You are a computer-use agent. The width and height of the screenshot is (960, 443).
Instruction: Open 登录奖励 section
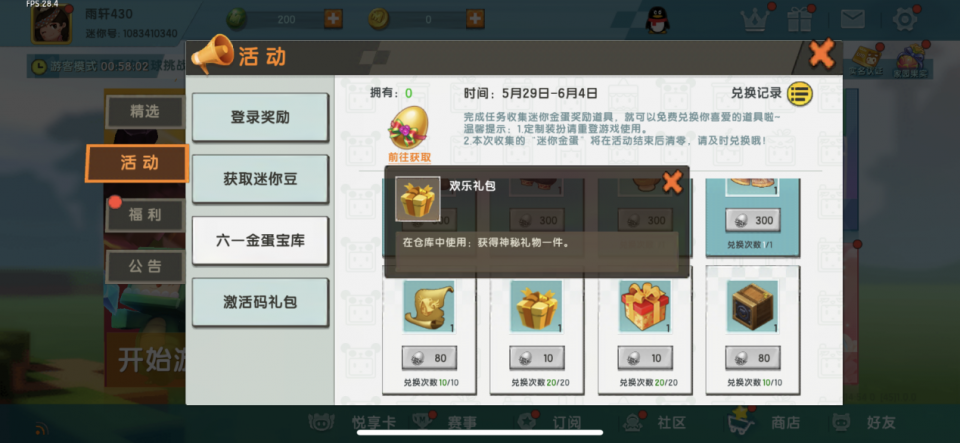tap(260, 117)
